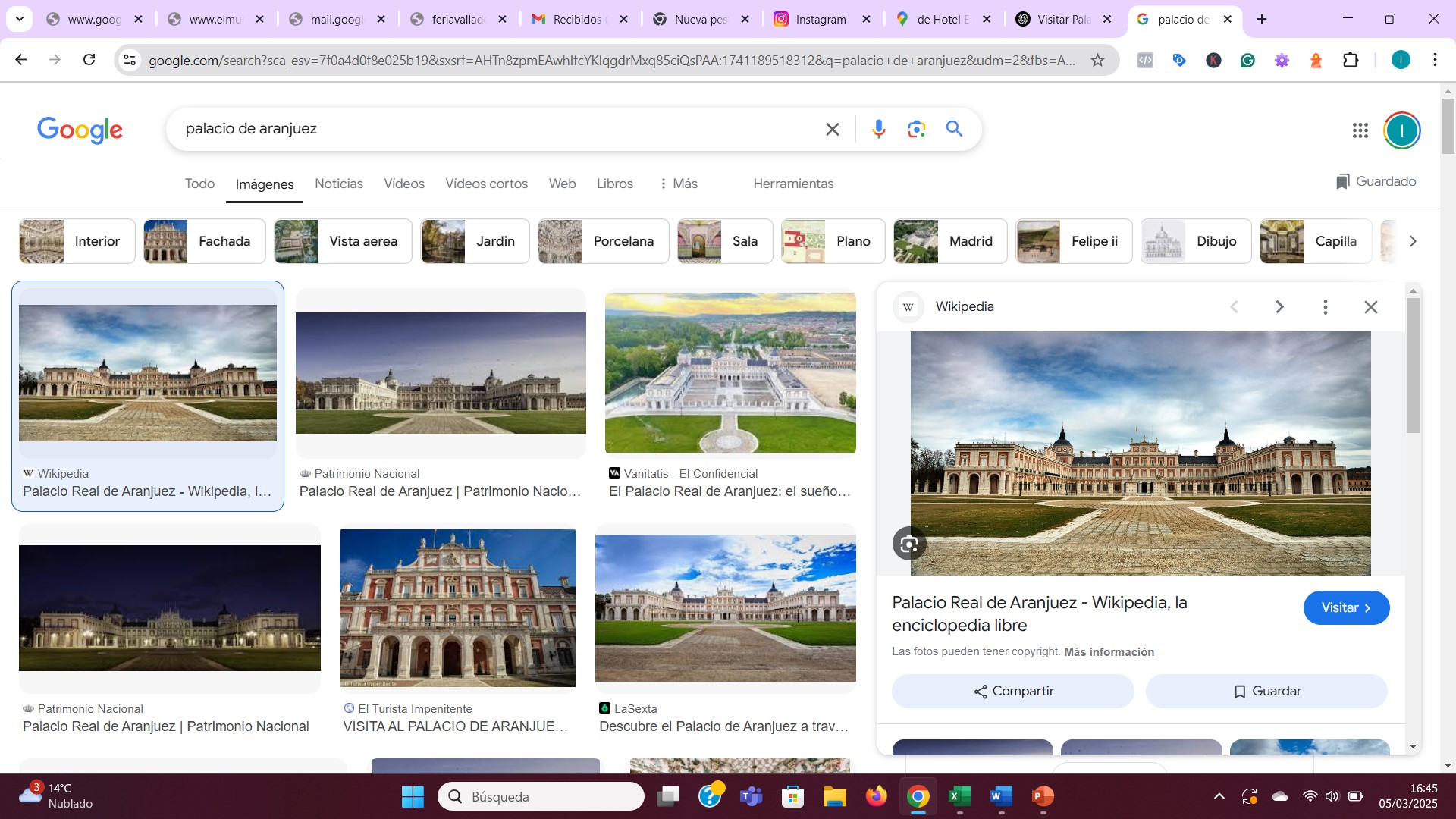Bookmark this page with the star icon
The width and height of the screenshot is (1456, 819).
pyautogui.click(x=1097, y=60)
